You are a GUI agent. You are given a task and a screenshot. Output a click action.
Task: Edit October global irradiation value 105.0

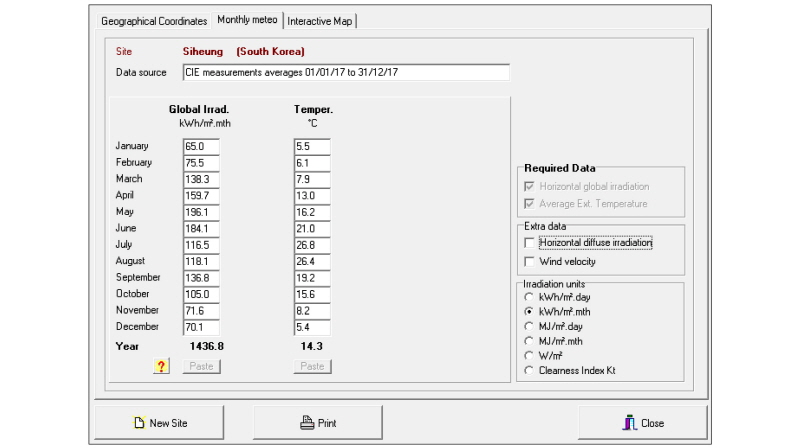[x=201, y=294]
